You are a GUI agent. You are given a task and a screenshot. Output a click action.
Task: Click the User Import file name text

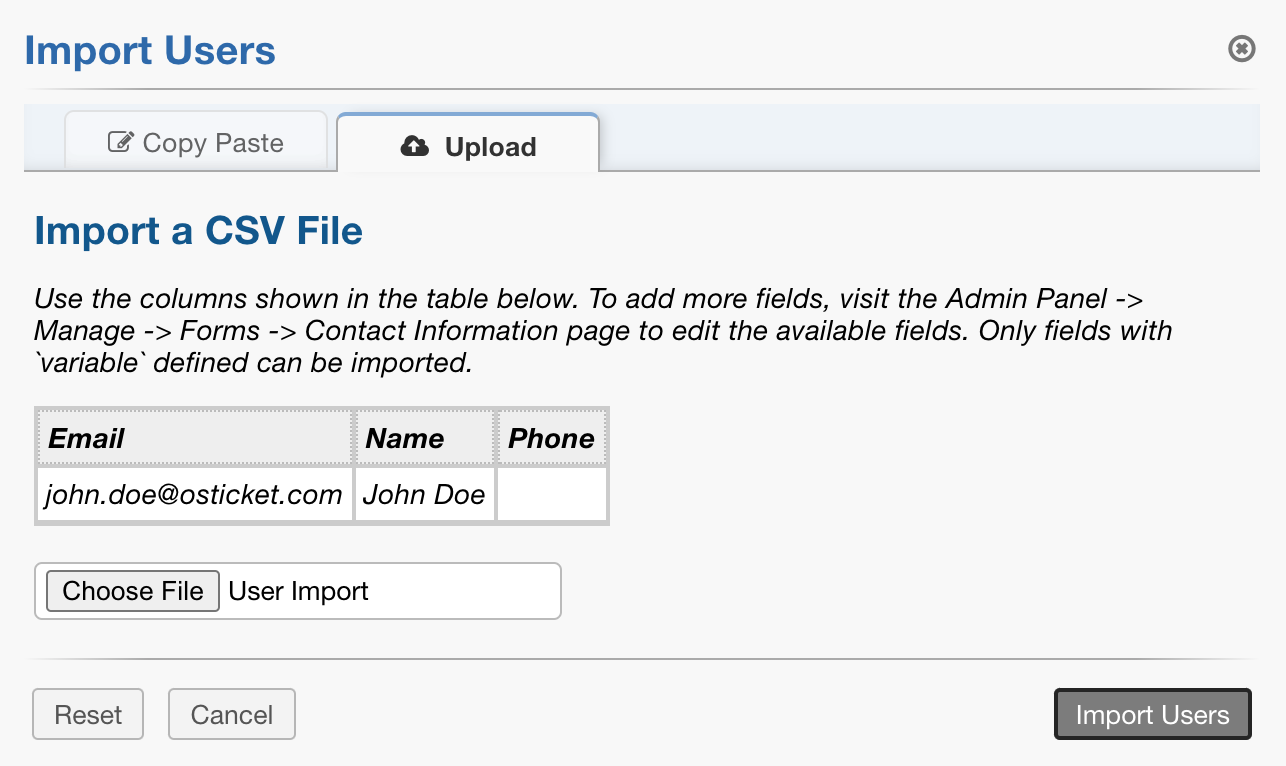pos(298,591)
